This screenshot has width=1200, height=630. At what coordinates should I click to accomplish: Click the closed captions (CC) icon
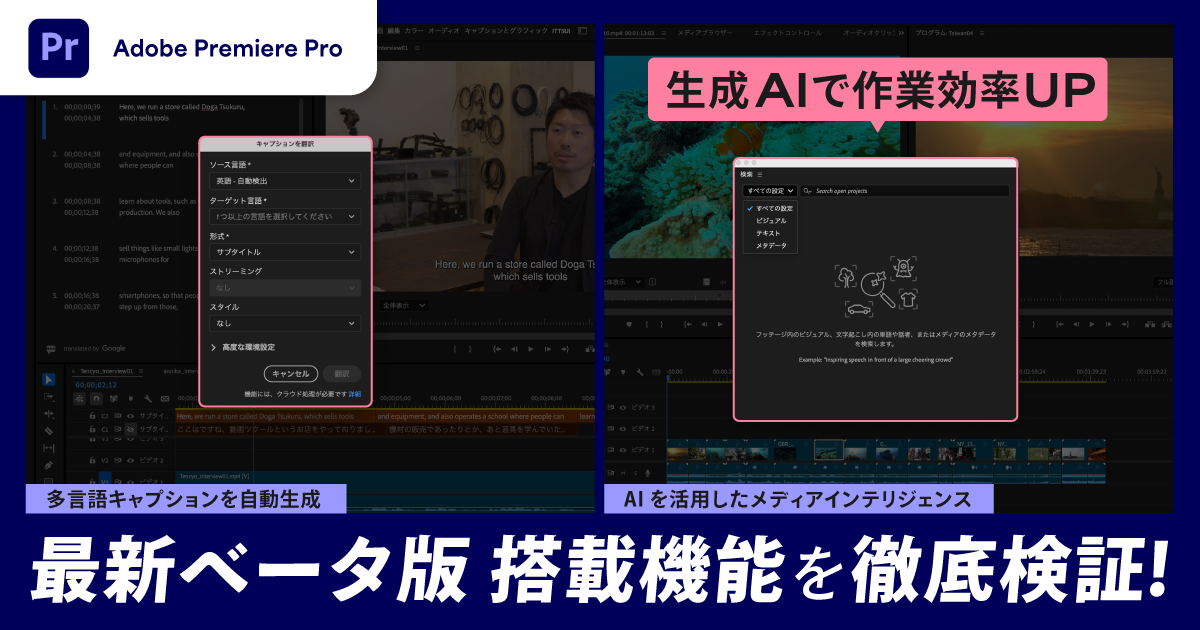point(163,398)
